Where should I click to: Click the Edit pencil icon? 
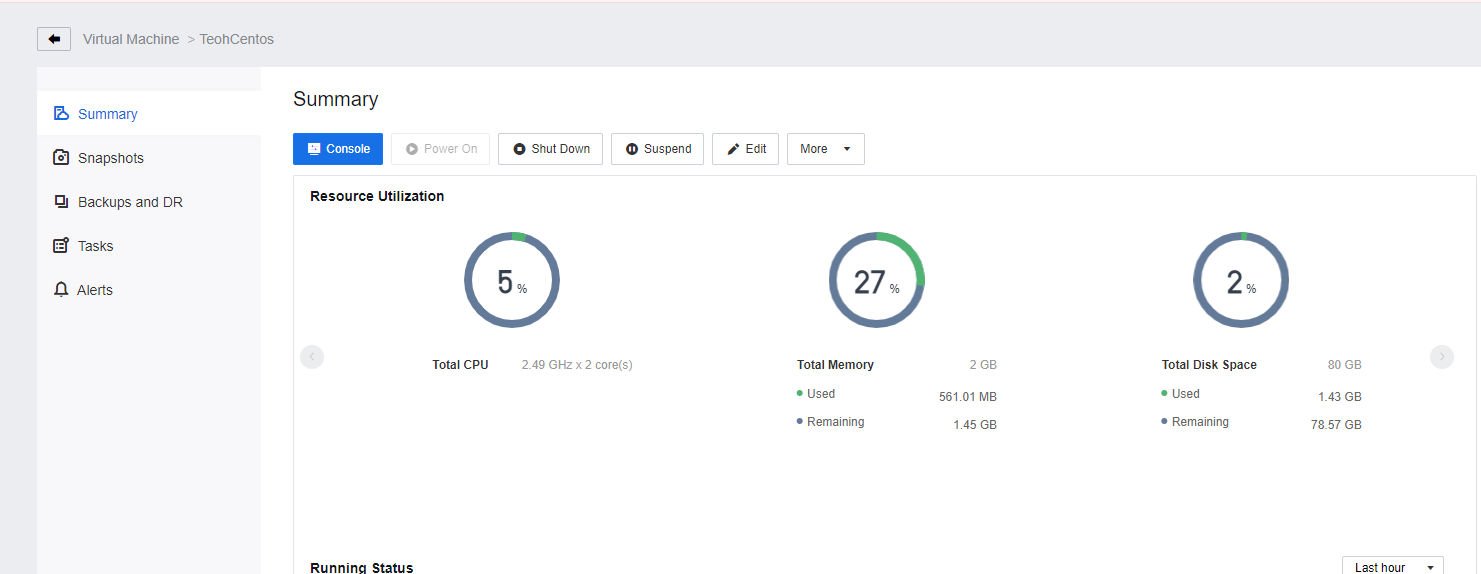(734, 149)
